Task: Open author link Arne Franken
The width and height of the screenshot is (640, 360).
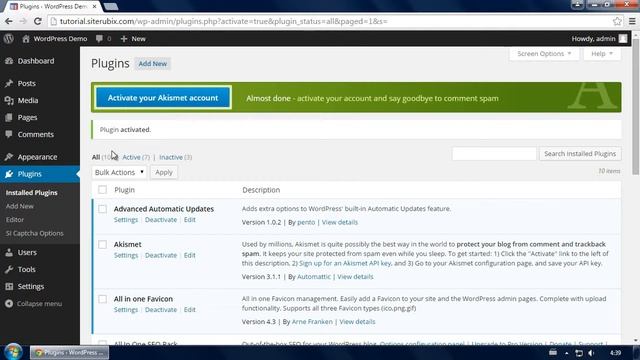Action: (312, 322)
